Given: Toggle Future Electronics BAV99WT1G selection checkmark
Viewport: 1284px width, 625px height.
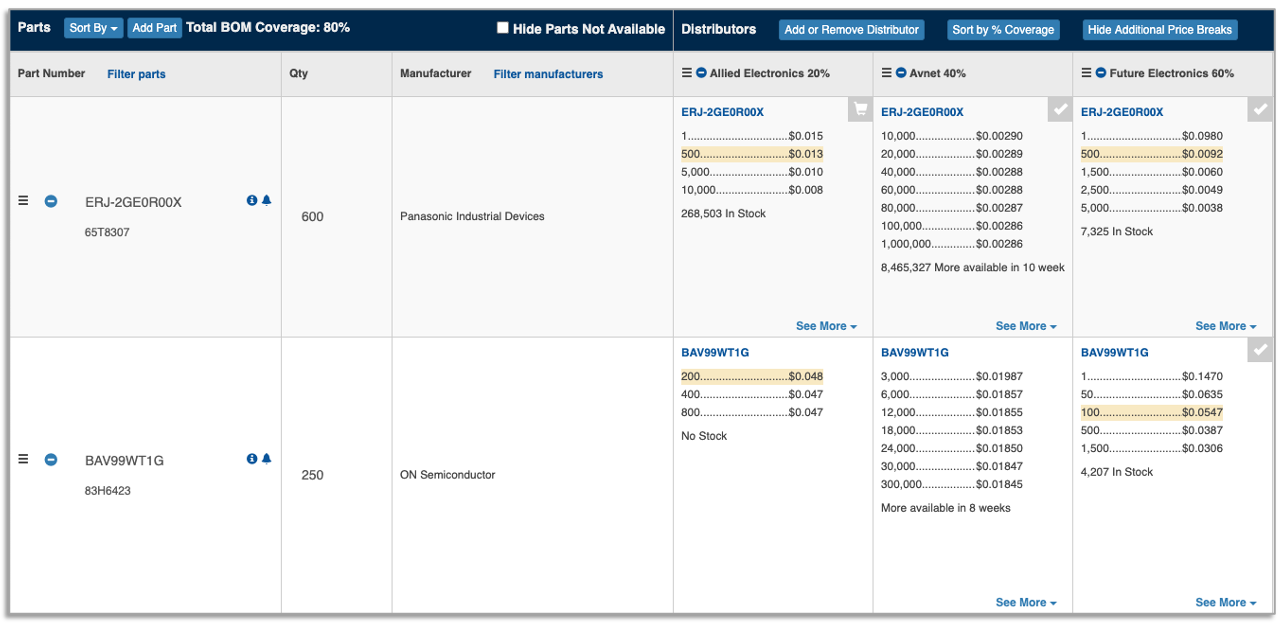Looking at the screenshot, I should pos(1260,349).
